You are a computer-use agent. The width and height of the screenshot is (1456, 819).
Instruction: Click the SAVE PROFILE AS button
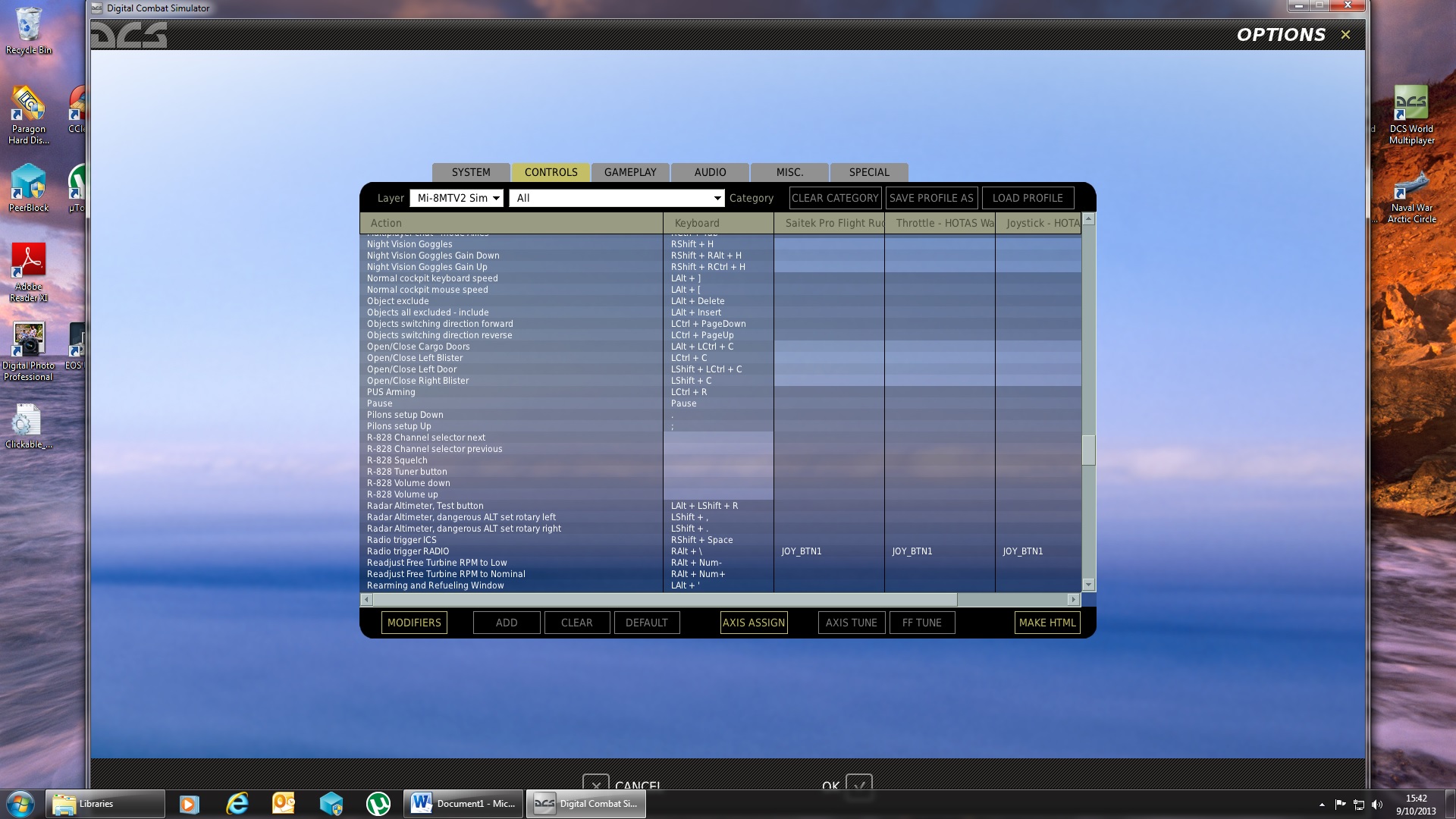click(x=931, y=198)
